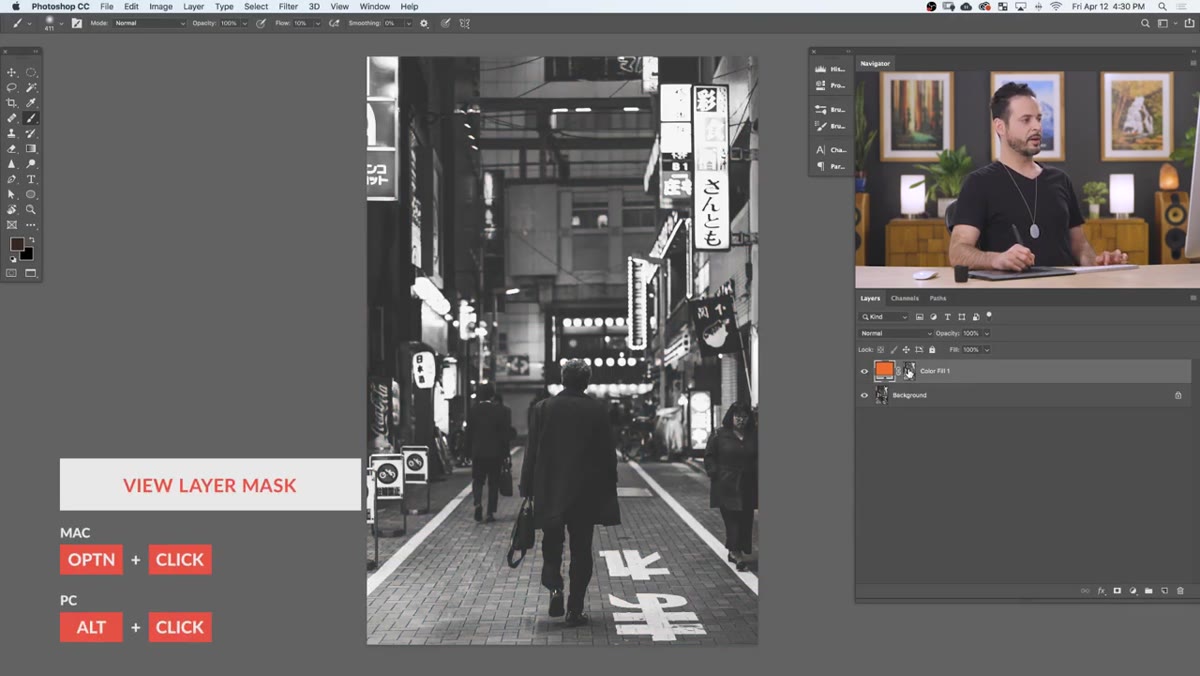Open the Edit Toolbar three-dots menu
Image resolution: width=1200 pixels, height=676 pixels.
[31, 225]
